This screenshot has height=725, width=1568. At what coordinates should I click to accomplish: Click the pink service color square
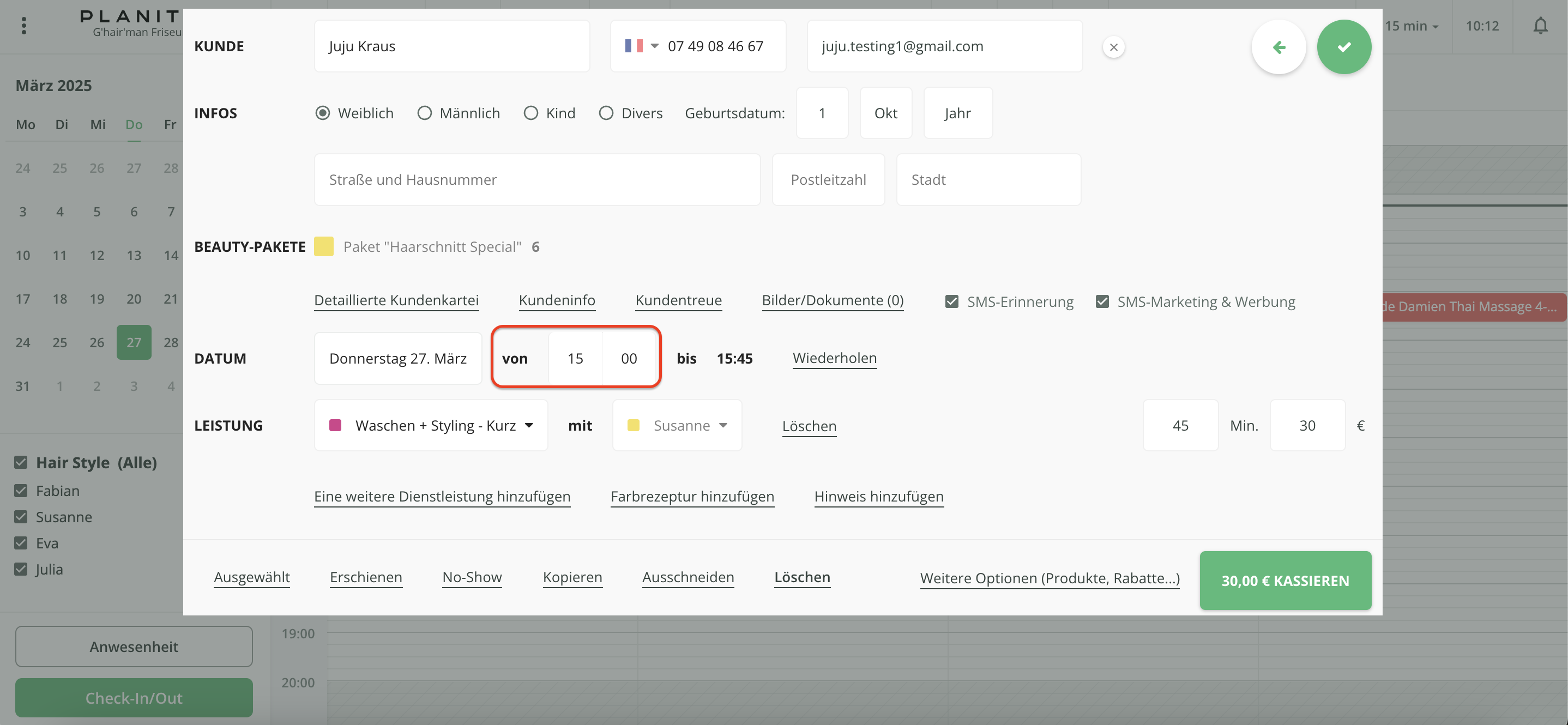335,425
